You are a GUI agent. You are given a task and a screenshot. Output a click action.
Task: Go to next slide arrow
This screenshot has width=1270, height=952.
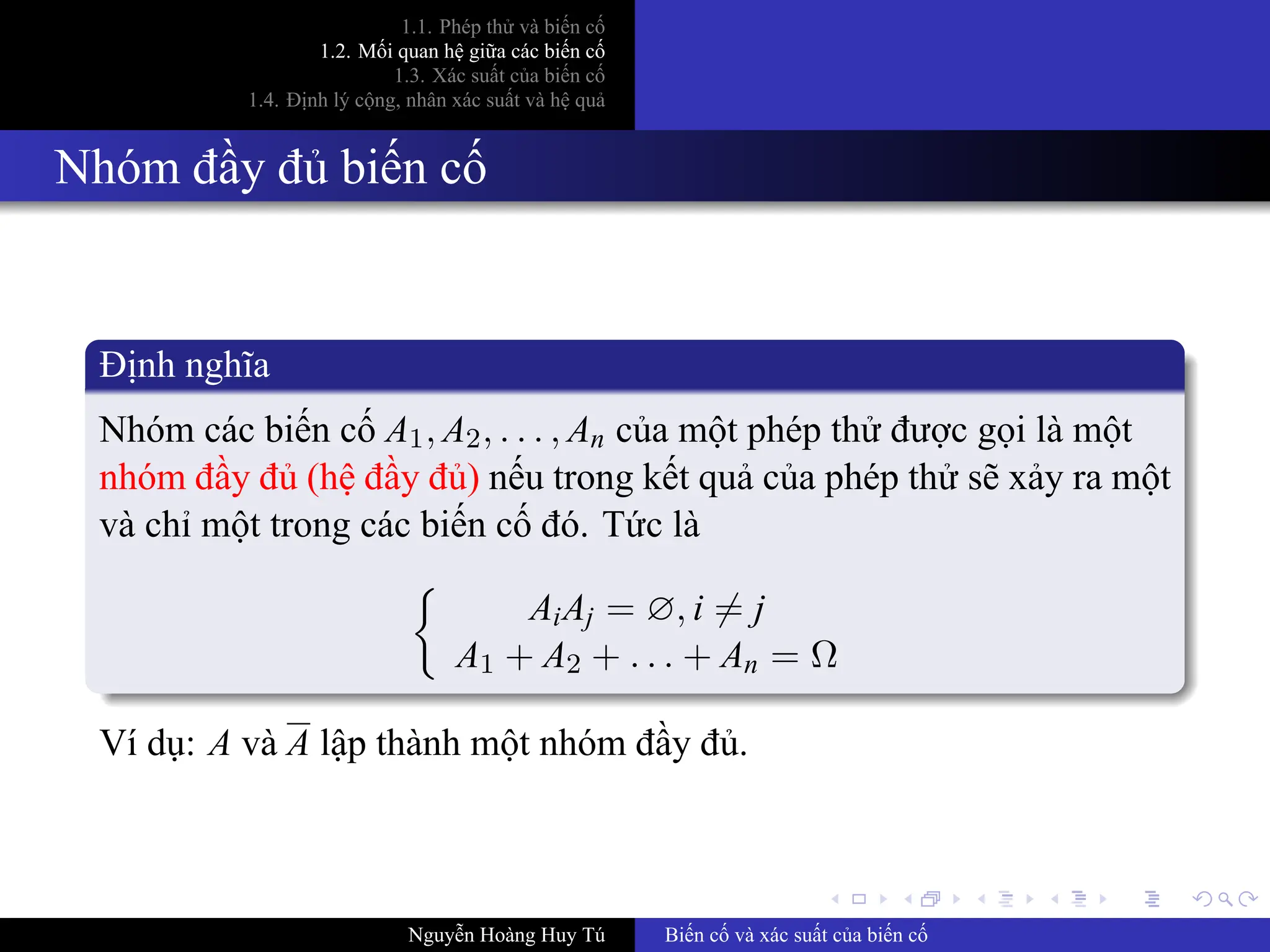(x=884, y=899)
